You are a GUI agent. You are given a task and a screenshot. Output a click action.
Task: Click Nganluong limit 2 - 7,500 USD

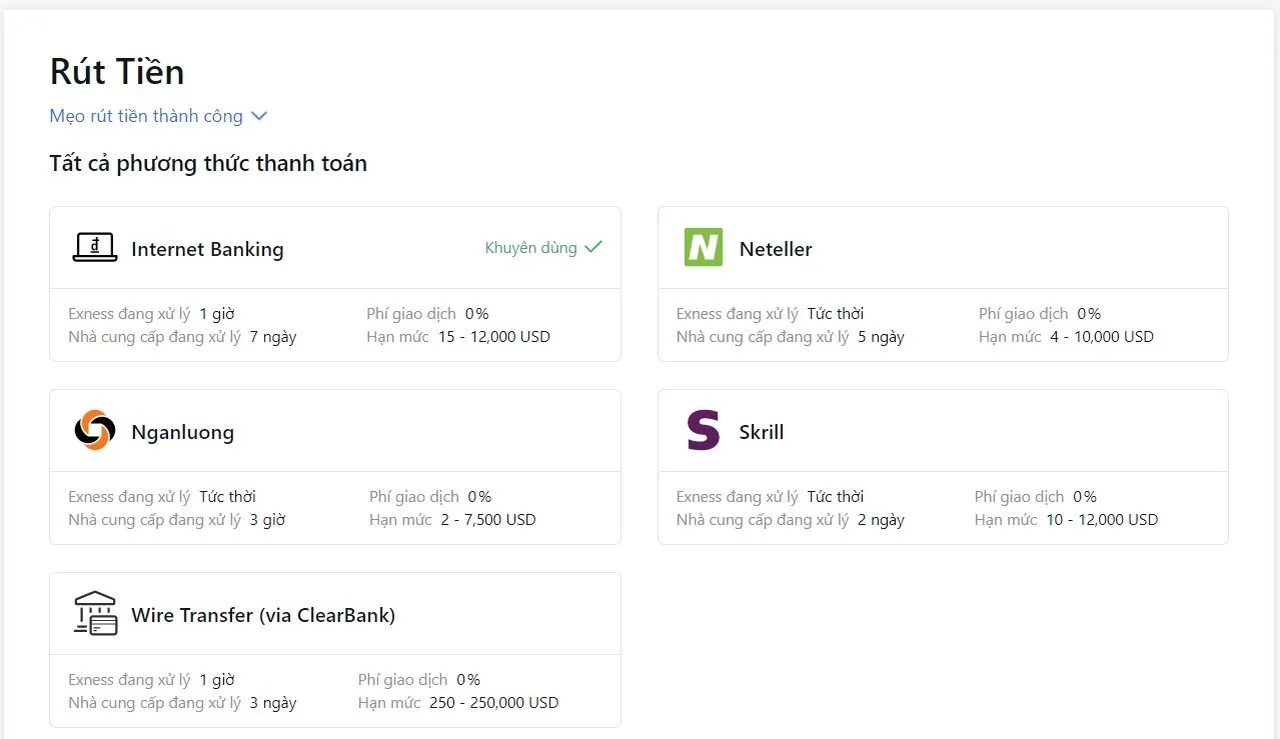tap(488, 520)
